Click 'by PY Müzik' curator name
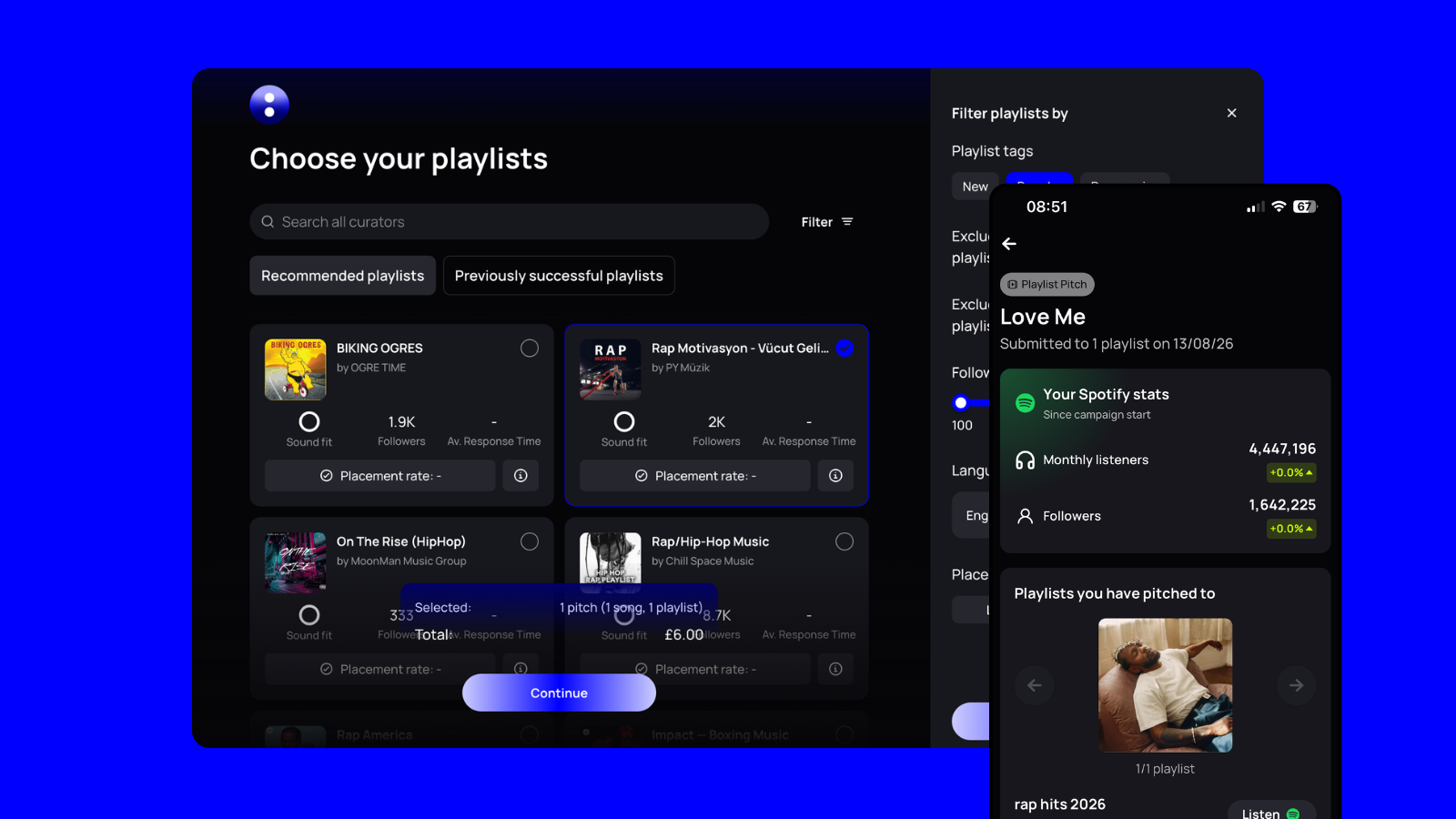This screenshot has height=819, width=1456. click(x=681, y=368)
